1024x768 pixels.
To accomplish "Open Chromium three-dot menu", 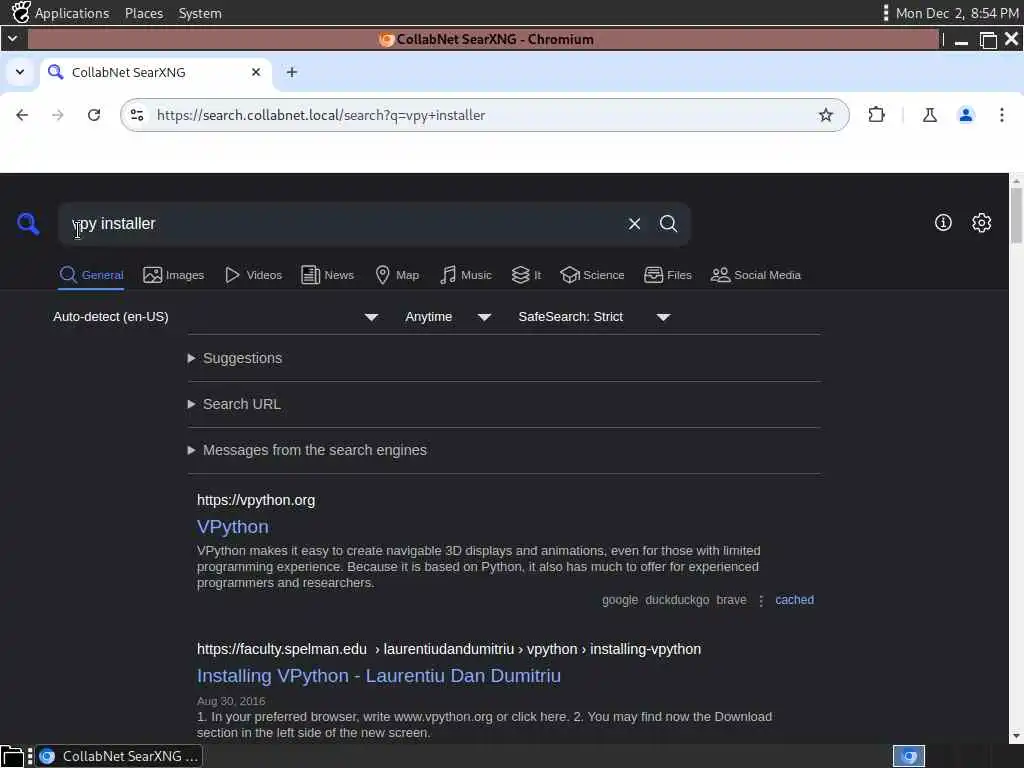I will click(x=1002, y=115).
